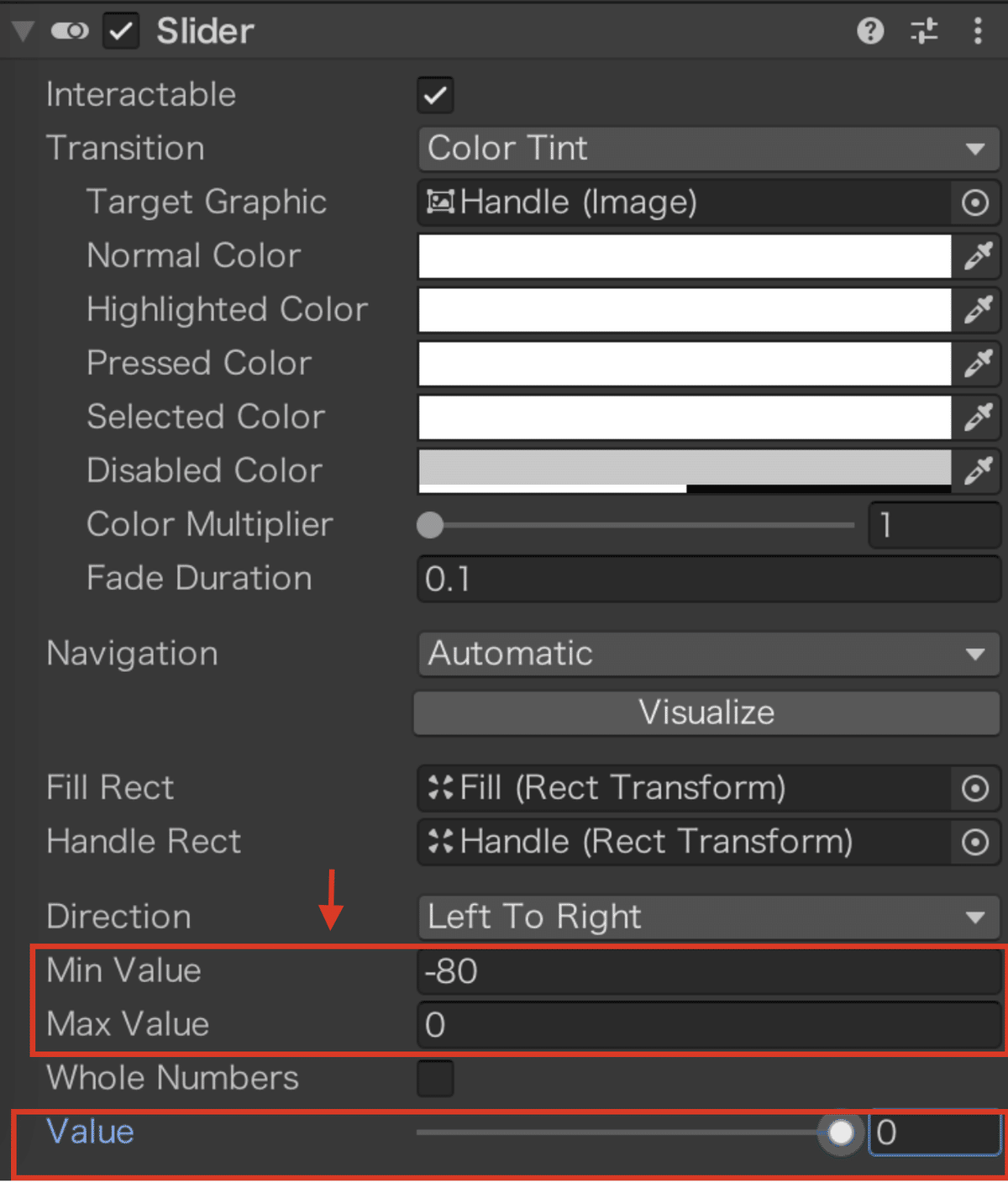The image size is (1008, 1183).
Task: Click the Visualize button
Action: [707, 712]
